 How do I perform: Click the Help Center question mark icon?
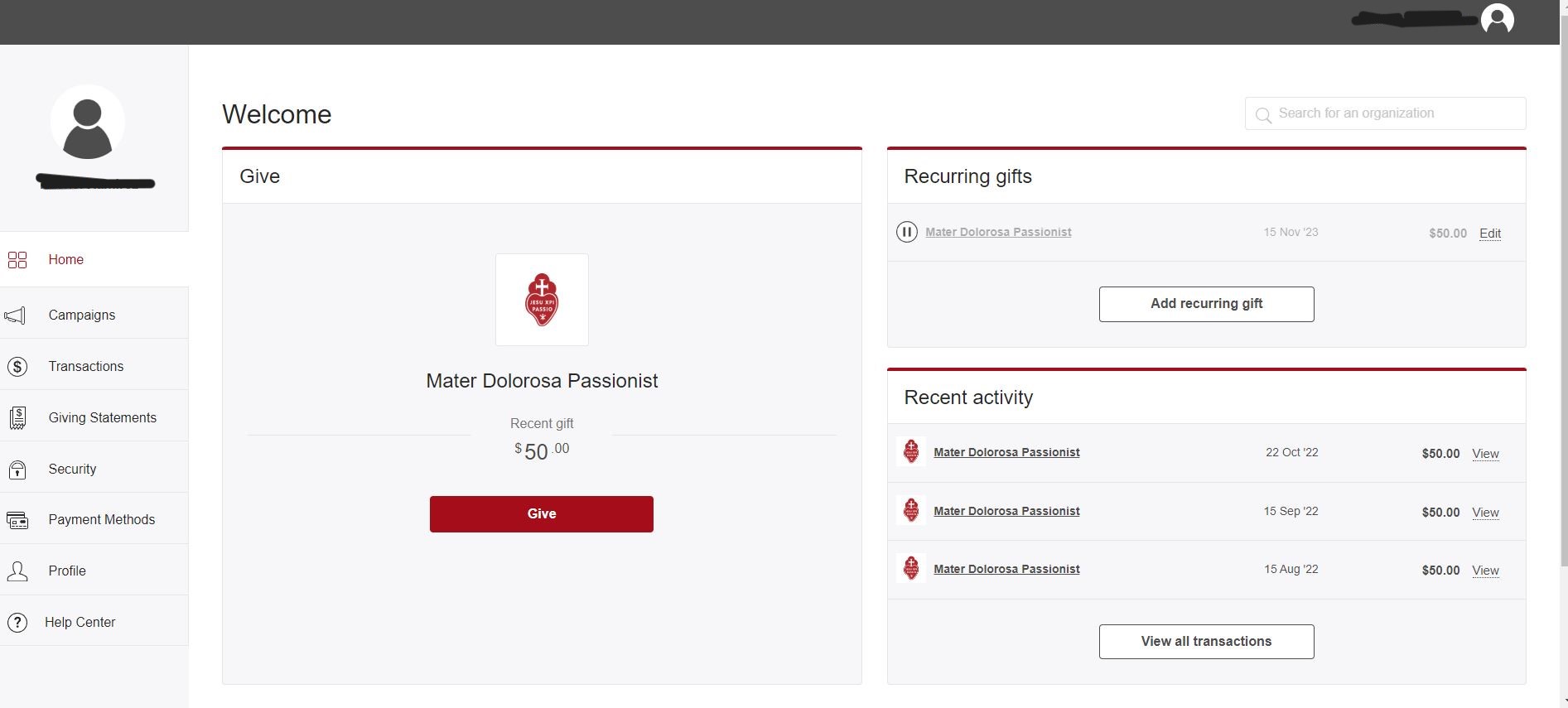pyautogui.click(x=17, y=623)
